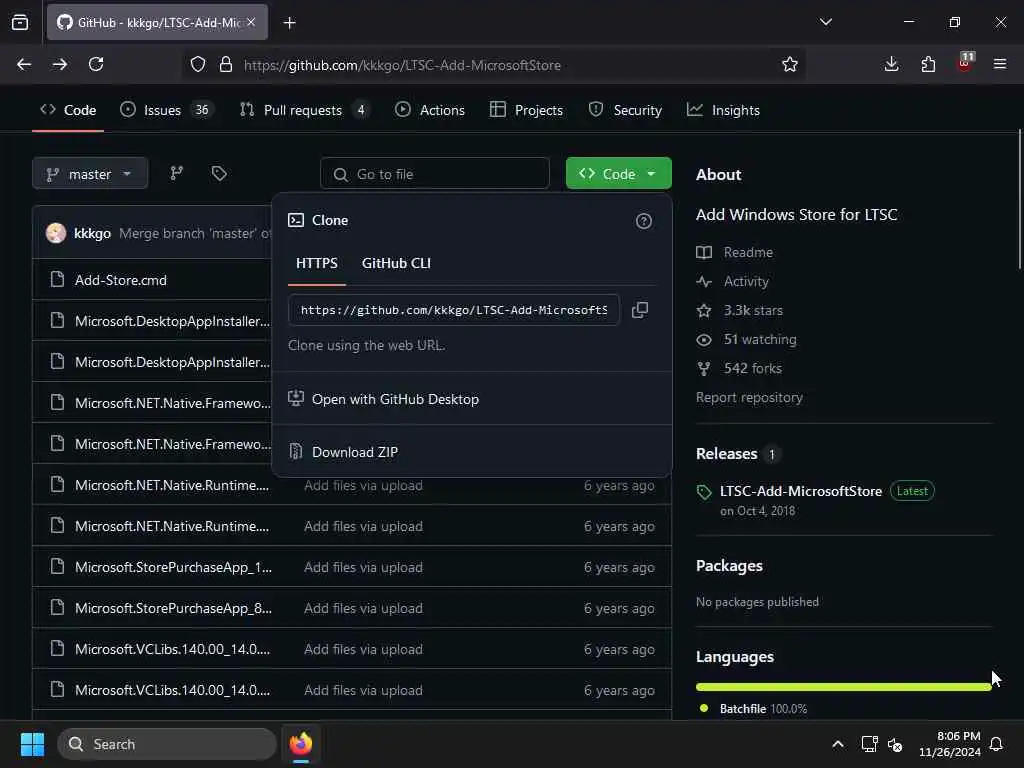Open the Pull requests tab
Screen dimensions: 1024x768
click(x=304, y=110)
